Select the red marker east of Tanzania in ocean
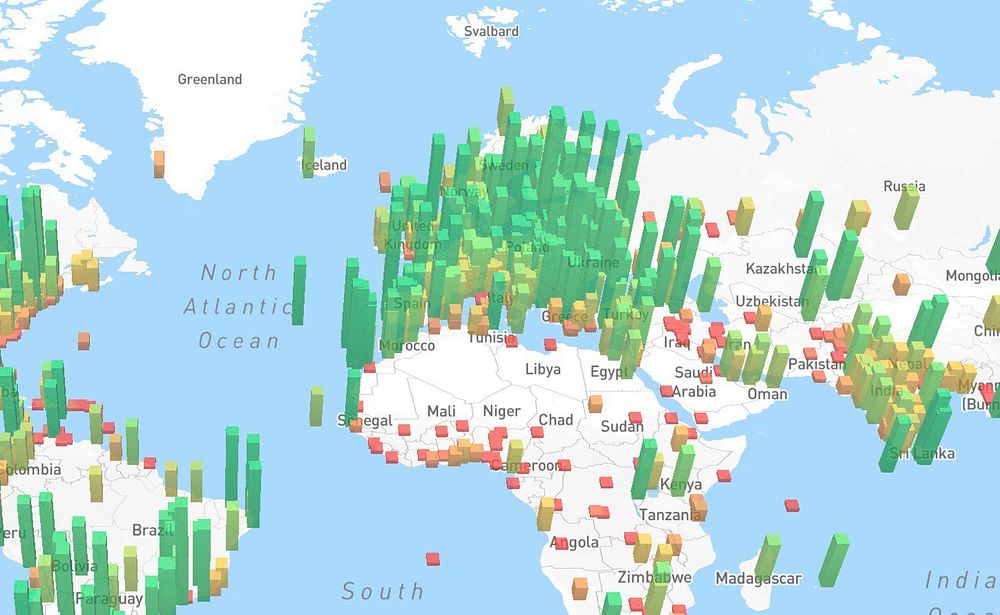Screen dimensions: 1000x615 tap(792, 505)
